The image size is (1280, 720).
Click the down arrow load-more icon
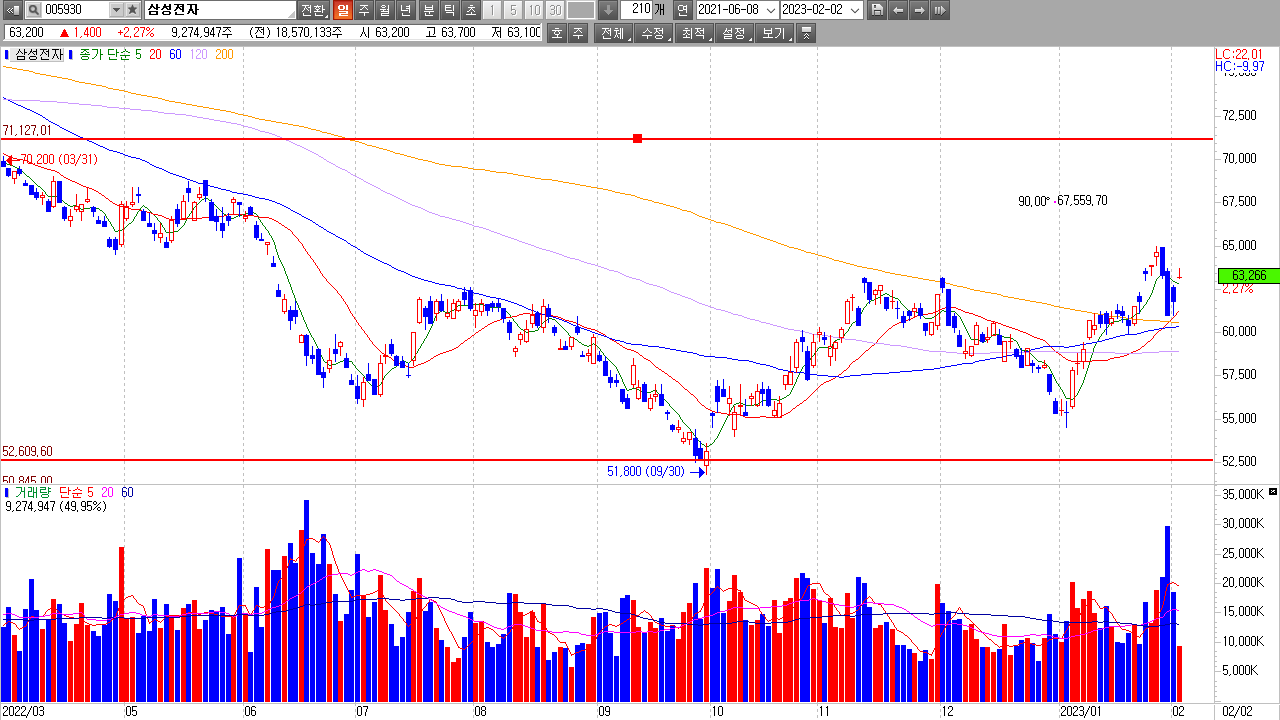[609, 10]
